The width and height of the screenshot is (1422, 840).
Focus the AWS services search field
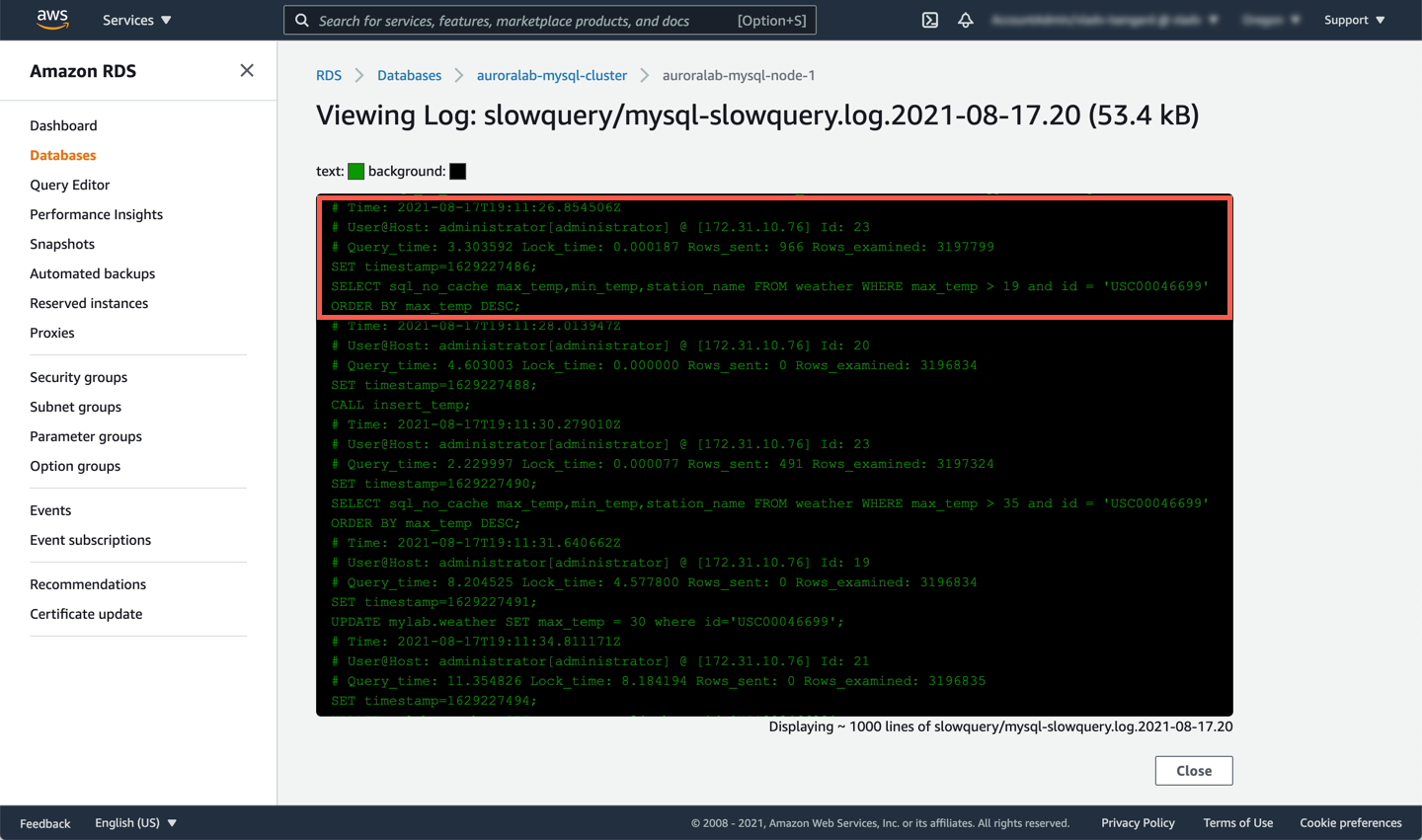[x=523, y=21]
